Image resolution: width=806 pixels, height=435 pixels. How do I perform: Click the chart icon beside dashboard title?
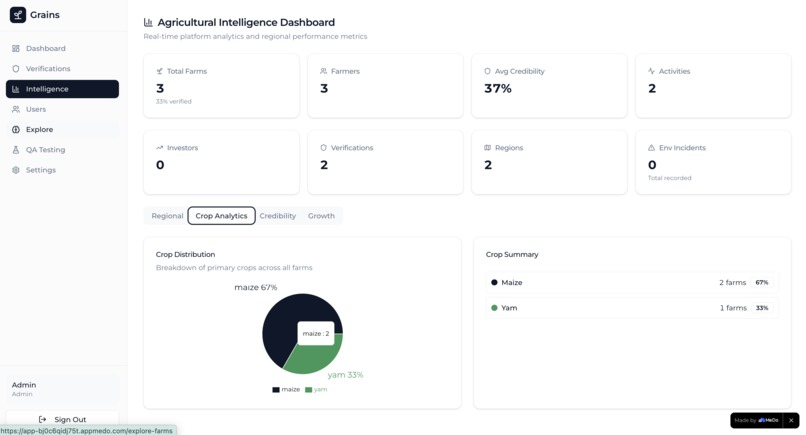[148, 22]
